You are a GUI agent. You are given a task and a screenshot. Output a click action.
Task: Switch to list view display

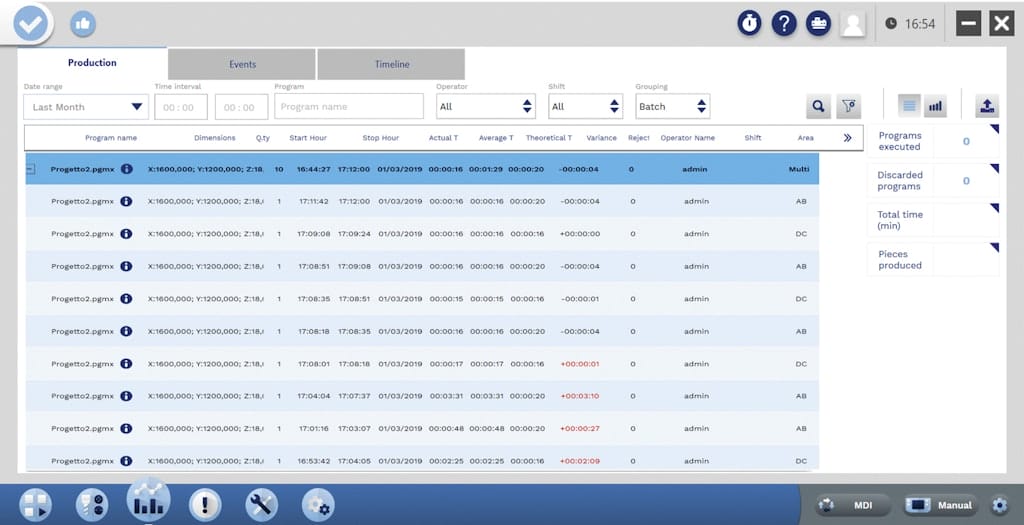point(909,106)
